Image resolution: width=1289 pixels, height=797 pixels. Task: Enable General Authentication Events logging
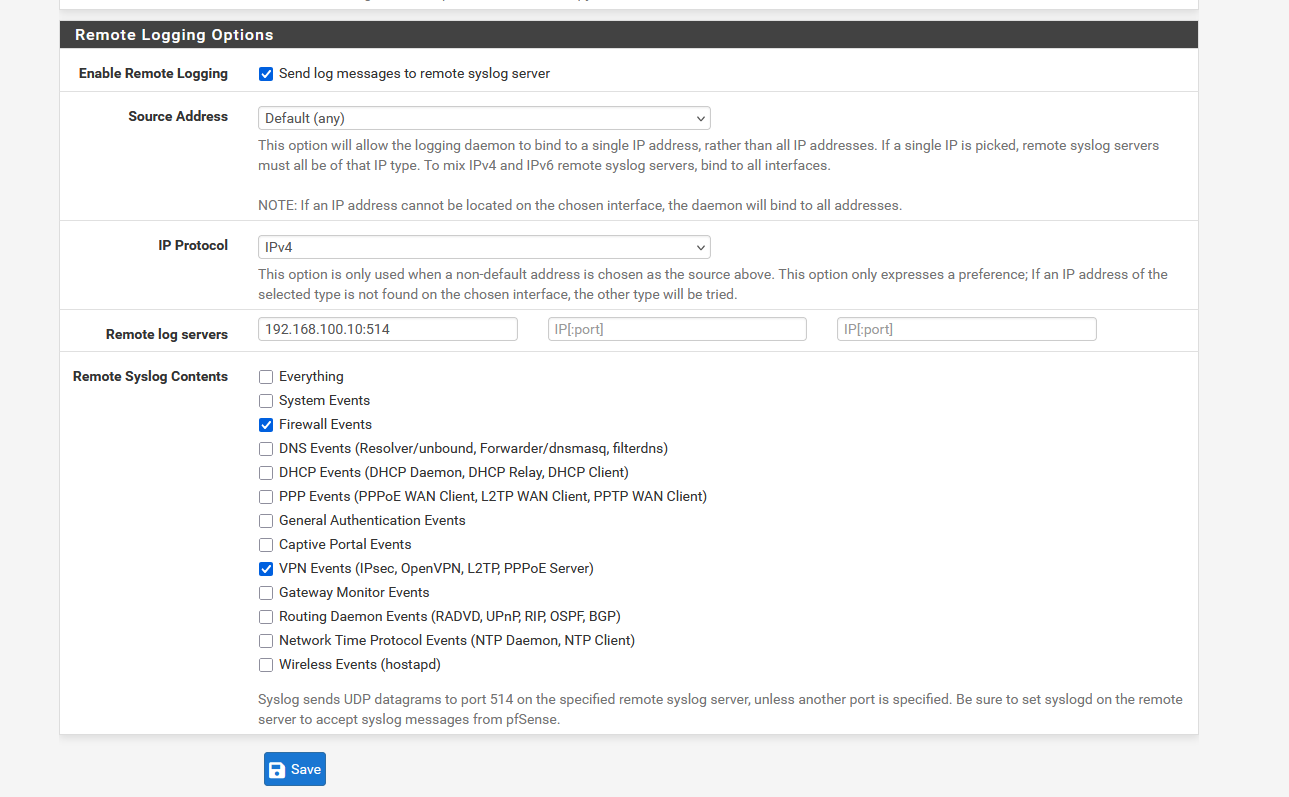pos(266,521)
